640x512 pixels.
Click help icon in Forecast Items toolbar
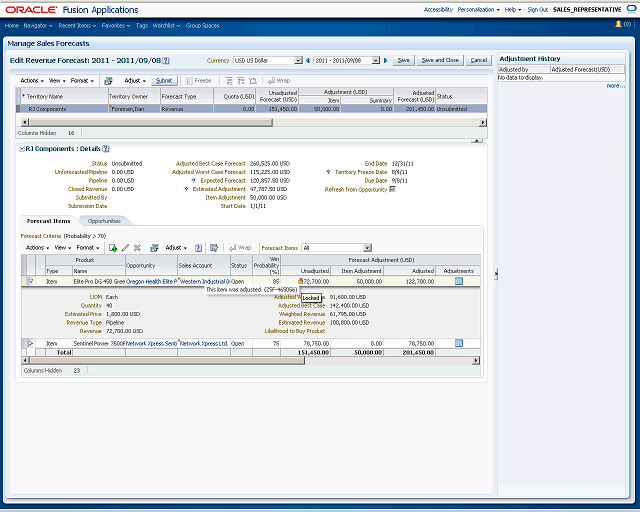[198, 248]
